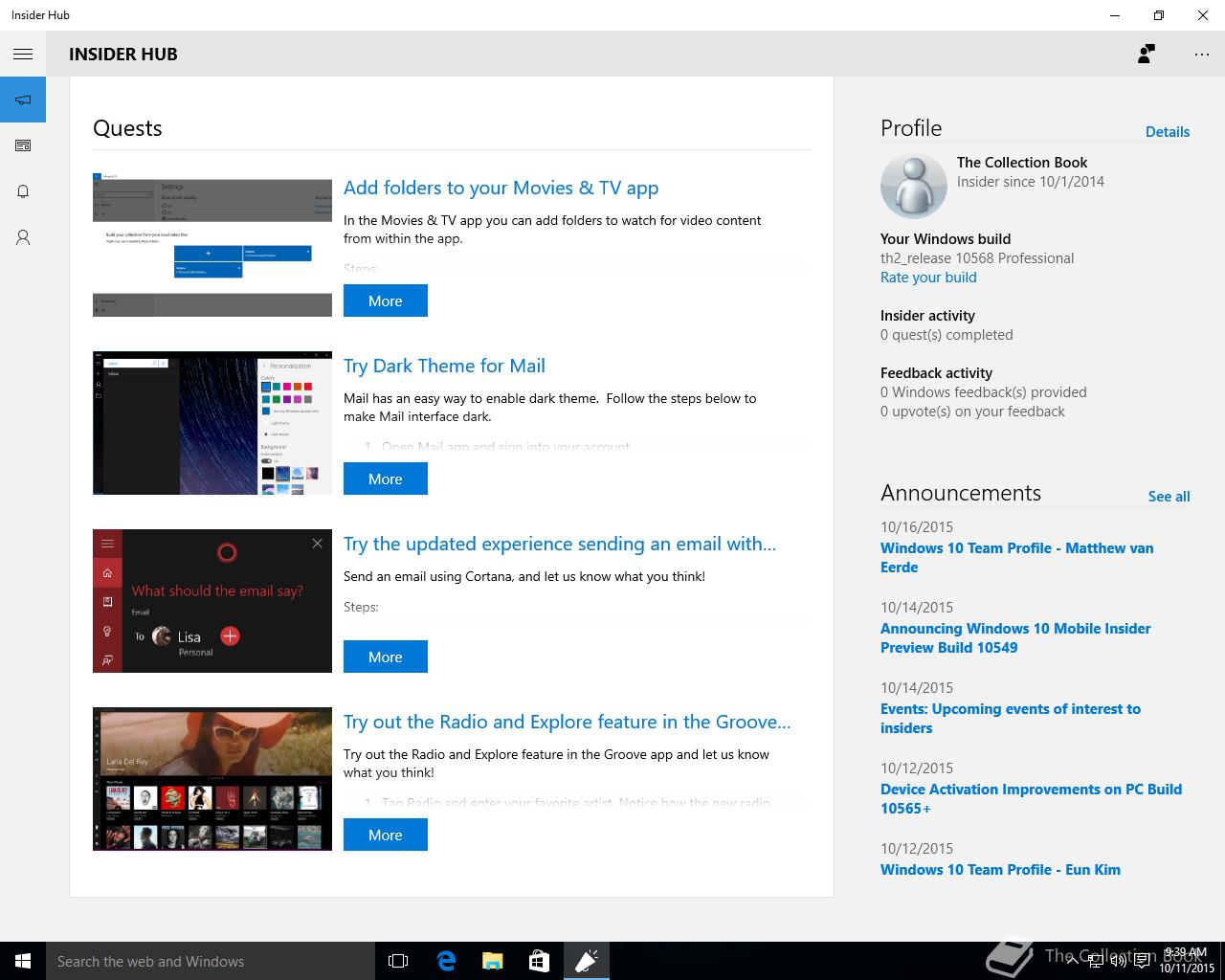This screenshot has width=1225, height=980.
Task: Open File Explorer from taskbar
Action: click(x=493, y=961)
